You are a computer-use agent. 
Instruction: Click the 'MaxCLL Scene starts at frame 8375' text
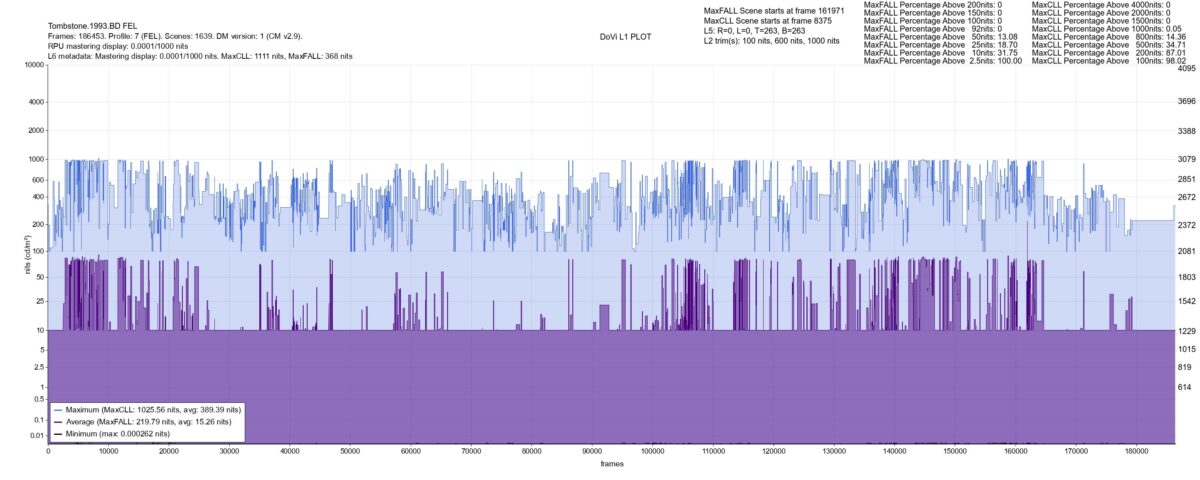coord(769,20)
